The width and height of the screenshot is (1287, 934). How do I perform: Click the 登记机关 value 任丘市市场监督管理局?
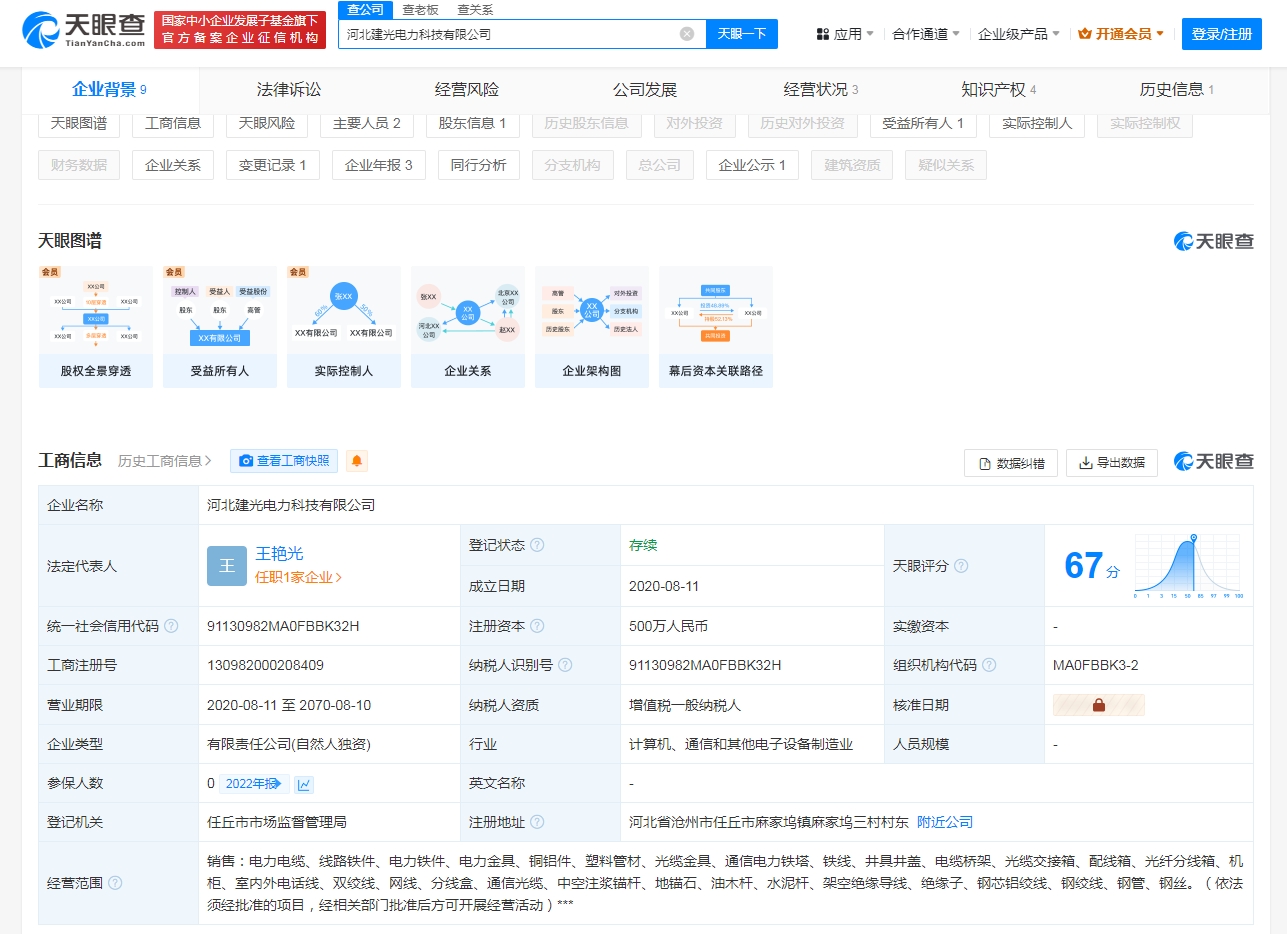277,822
